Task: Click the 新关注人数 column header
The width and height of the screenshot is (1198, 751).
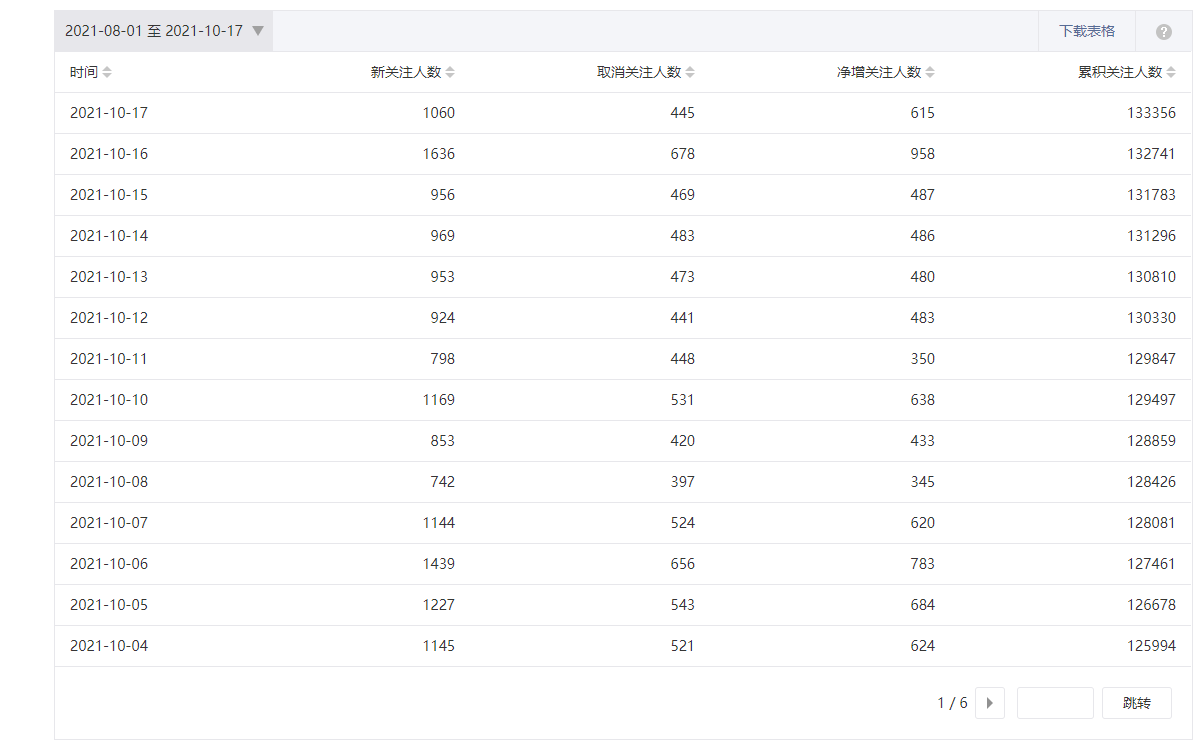Action: point(405,72)
